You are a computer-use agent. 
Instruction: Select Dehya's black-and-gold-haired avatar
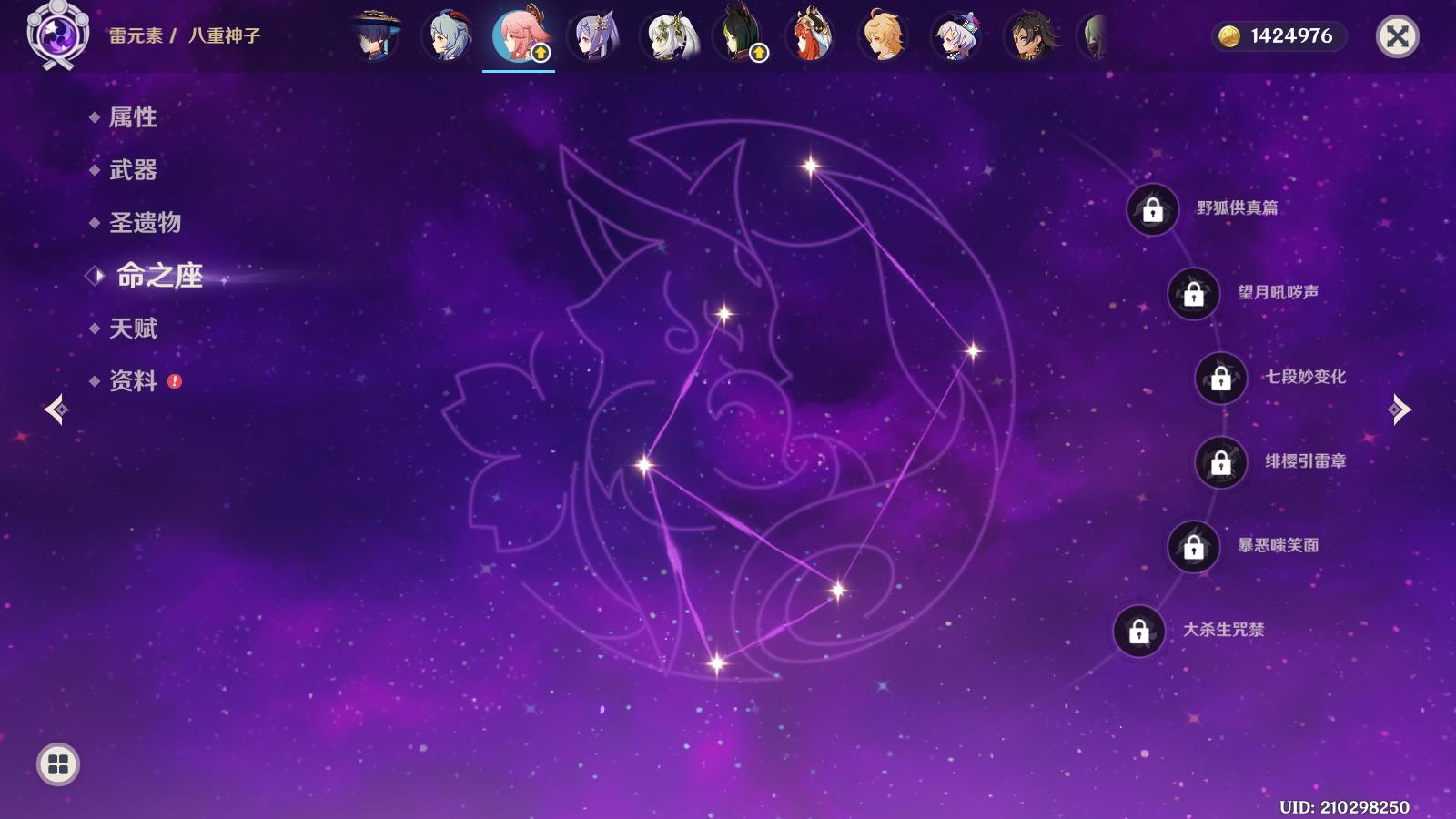tap(1030, 35)
